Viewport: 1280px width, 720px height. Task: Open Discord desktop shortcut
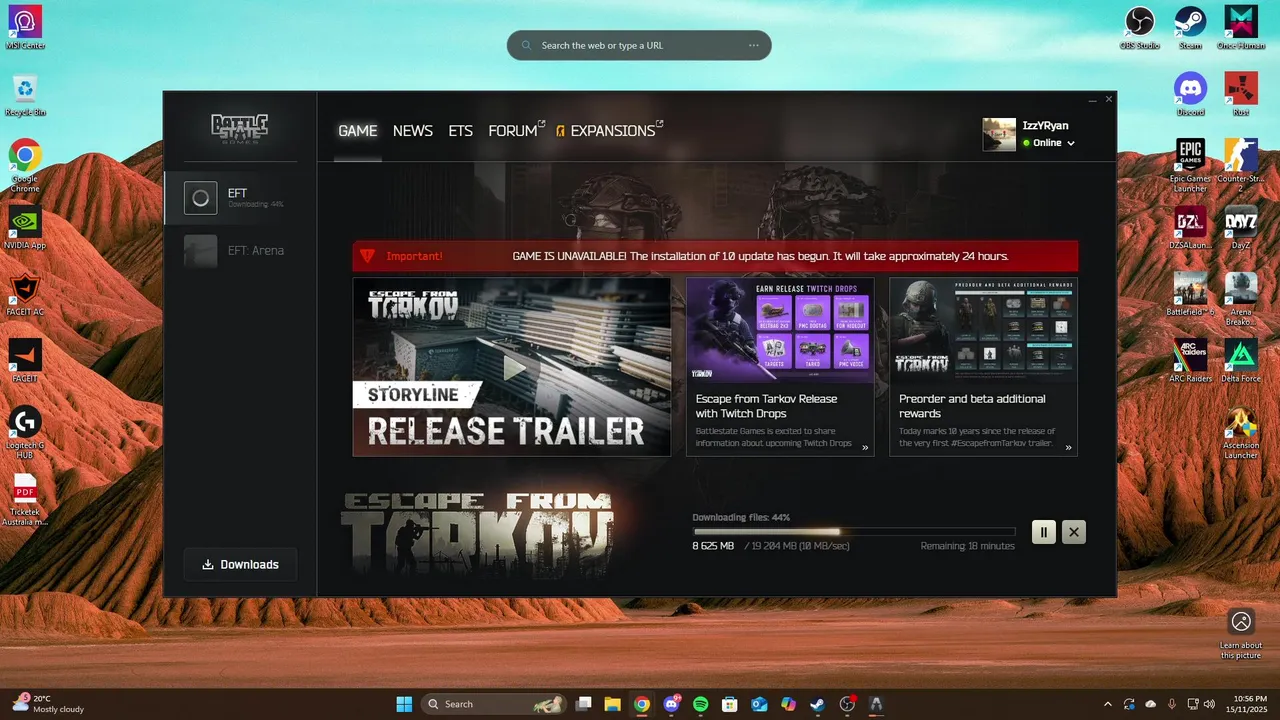[1190, 95]
